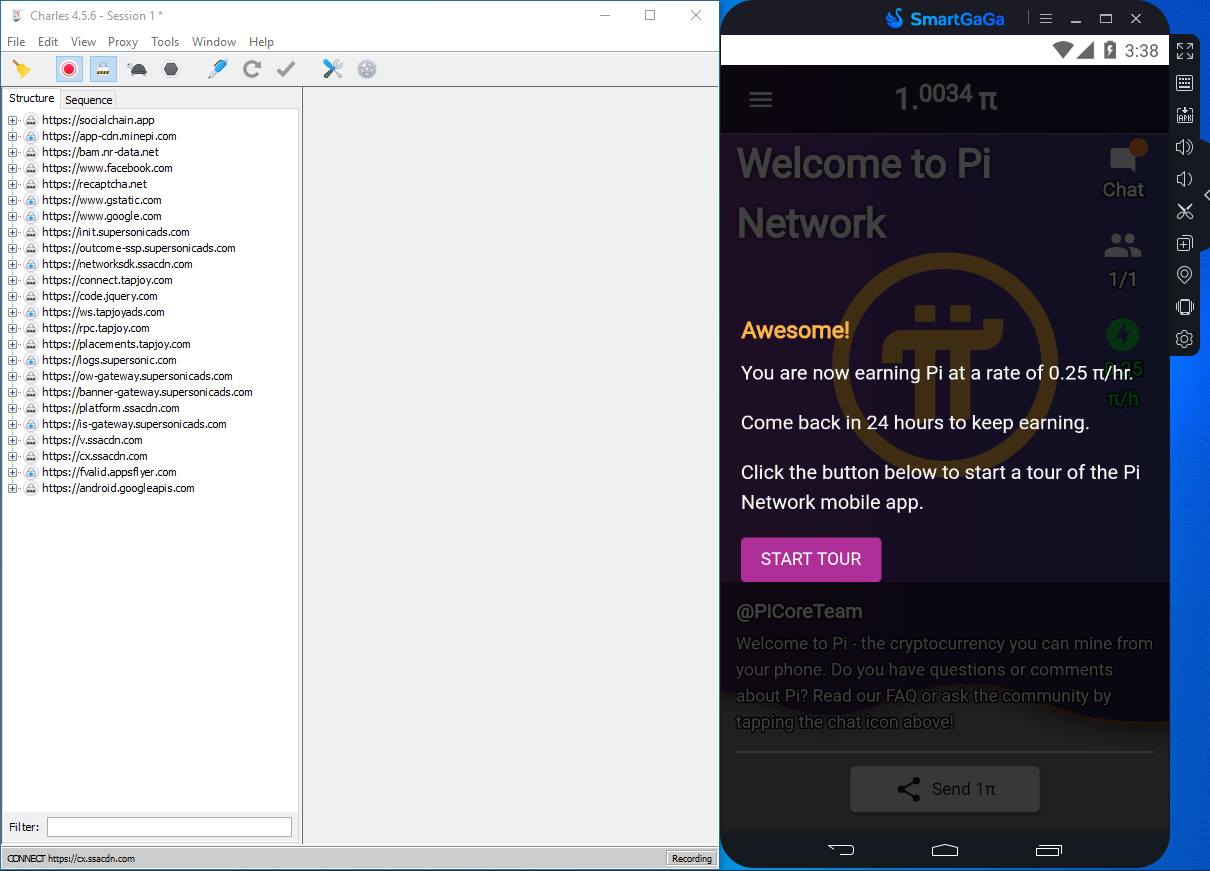Click the Recording status button
1210x871 pixels.
click(692, 858)
